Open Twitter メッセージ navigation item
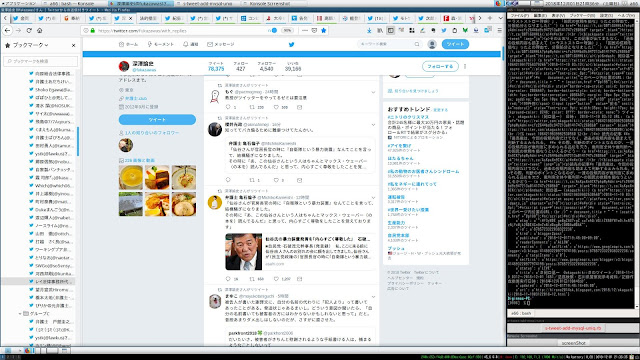640x360 pixels. [220, 44]
